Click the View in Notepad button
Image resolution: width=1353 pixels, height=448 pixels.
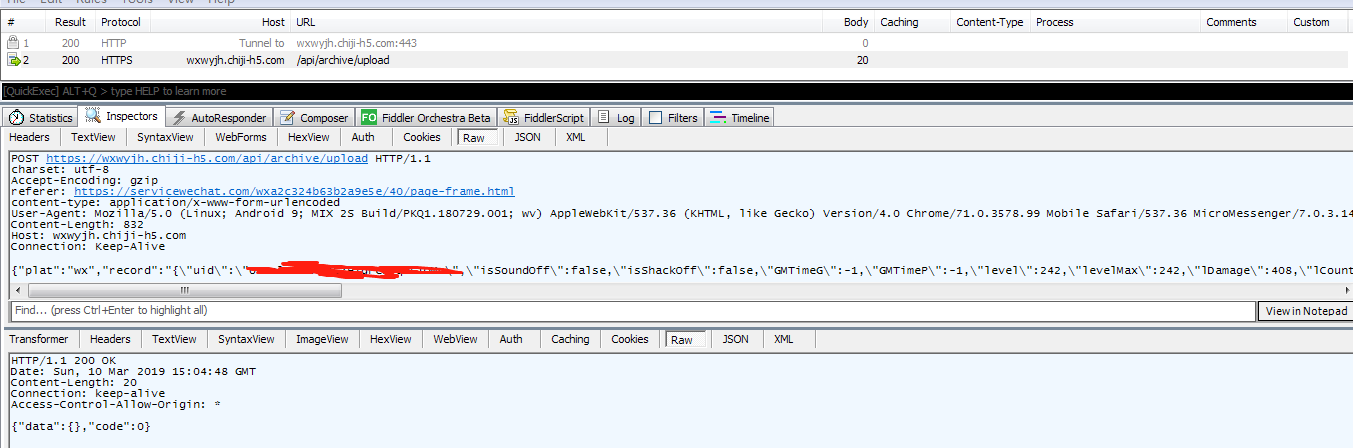(x=1306, y=311)
